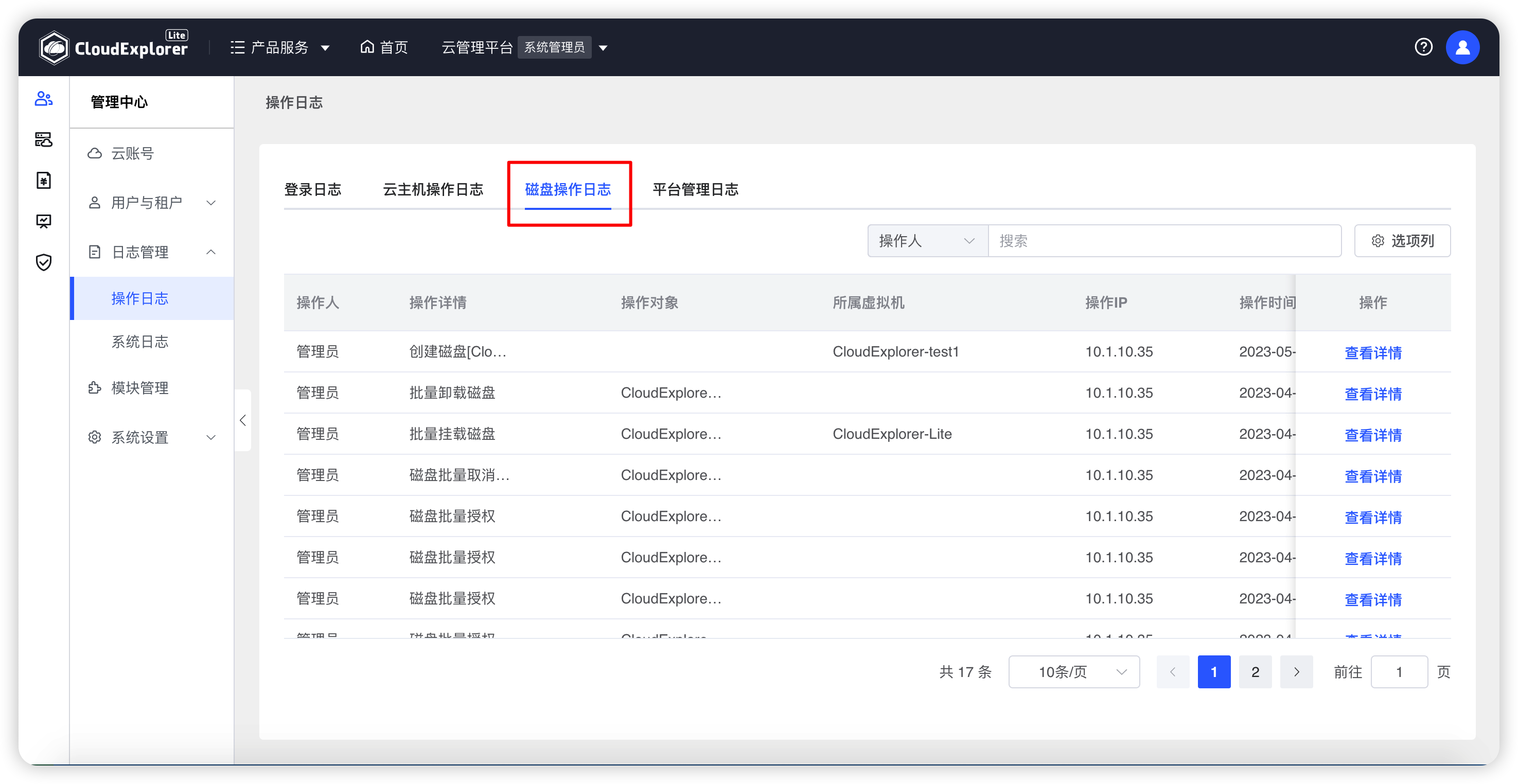Open the billing yen document sidebar icon
The height and width of the screenshot is (784, 1518).
(x=44, y=180)
